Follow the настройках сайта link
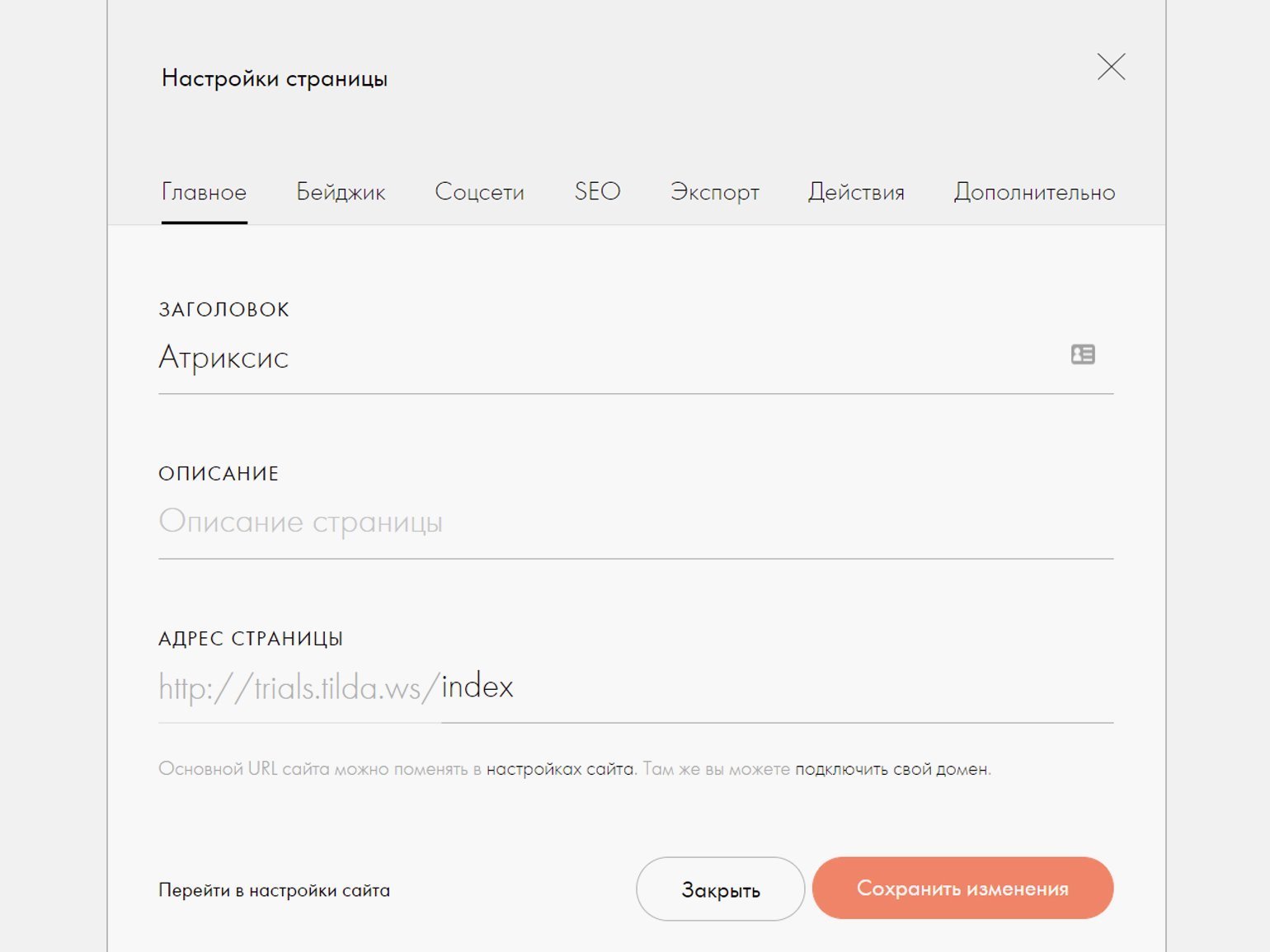 point(561,769)
